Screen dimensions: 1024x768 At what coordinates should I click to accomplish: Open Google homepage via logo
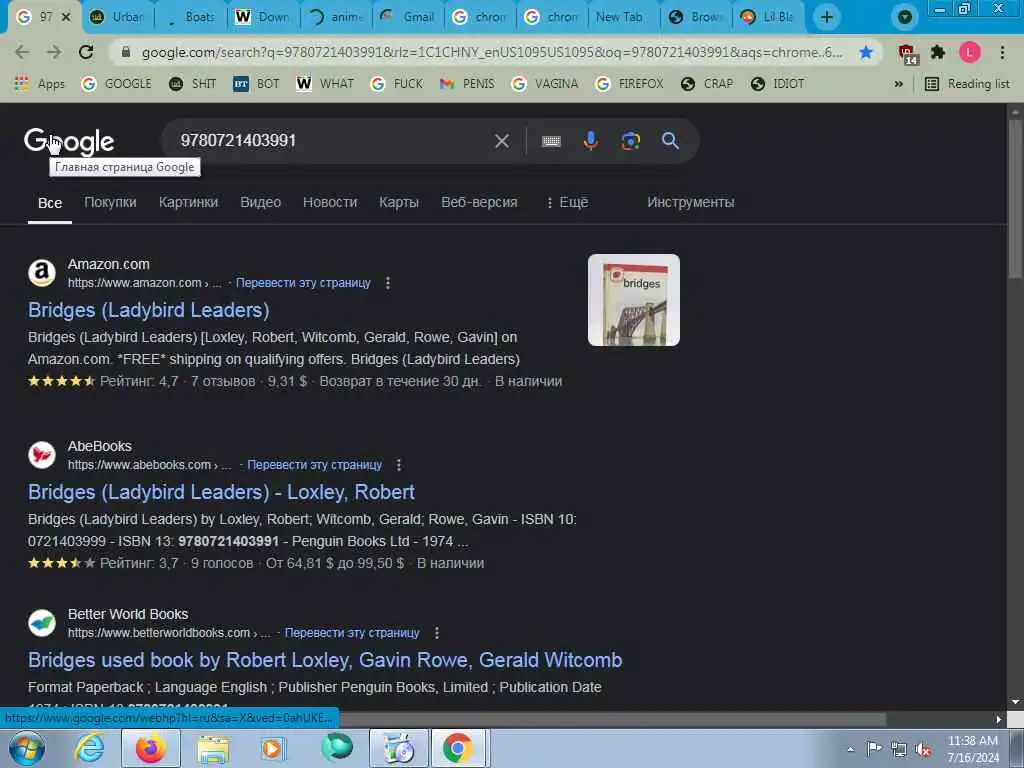69,142
